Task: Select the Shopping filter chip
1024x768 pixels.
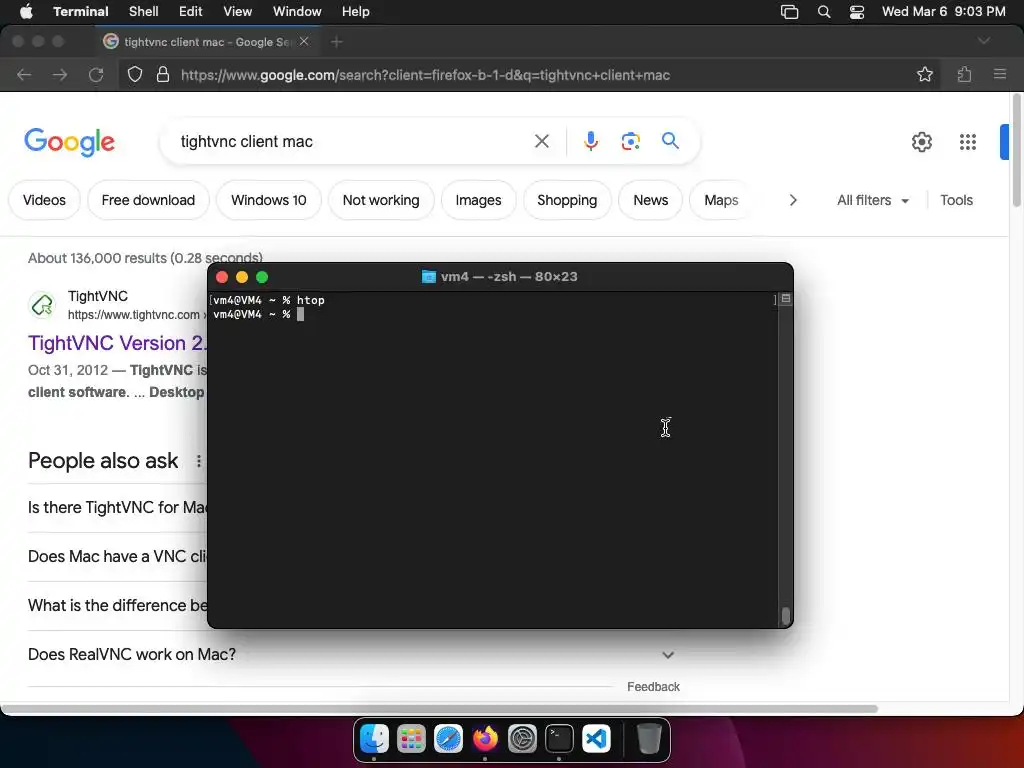Action: point(567,200)
